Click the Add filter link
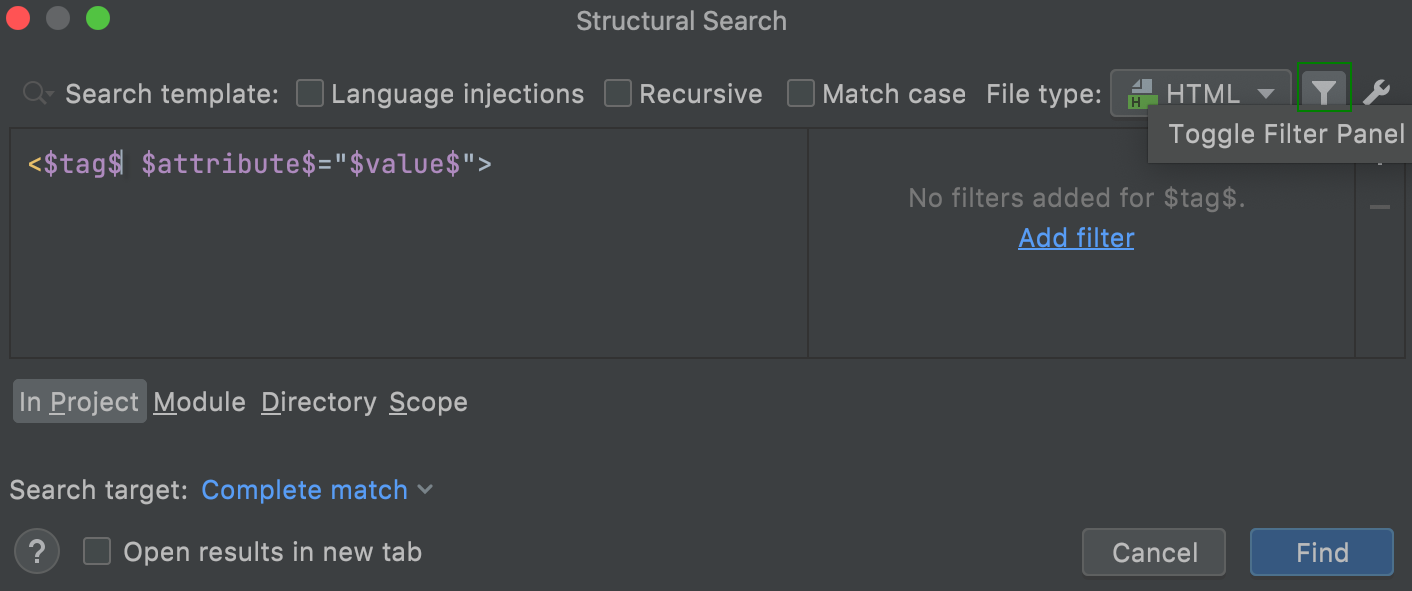Image resolution: width=1412 pixels, height=591 pixels. click(x=1076, y=238)
